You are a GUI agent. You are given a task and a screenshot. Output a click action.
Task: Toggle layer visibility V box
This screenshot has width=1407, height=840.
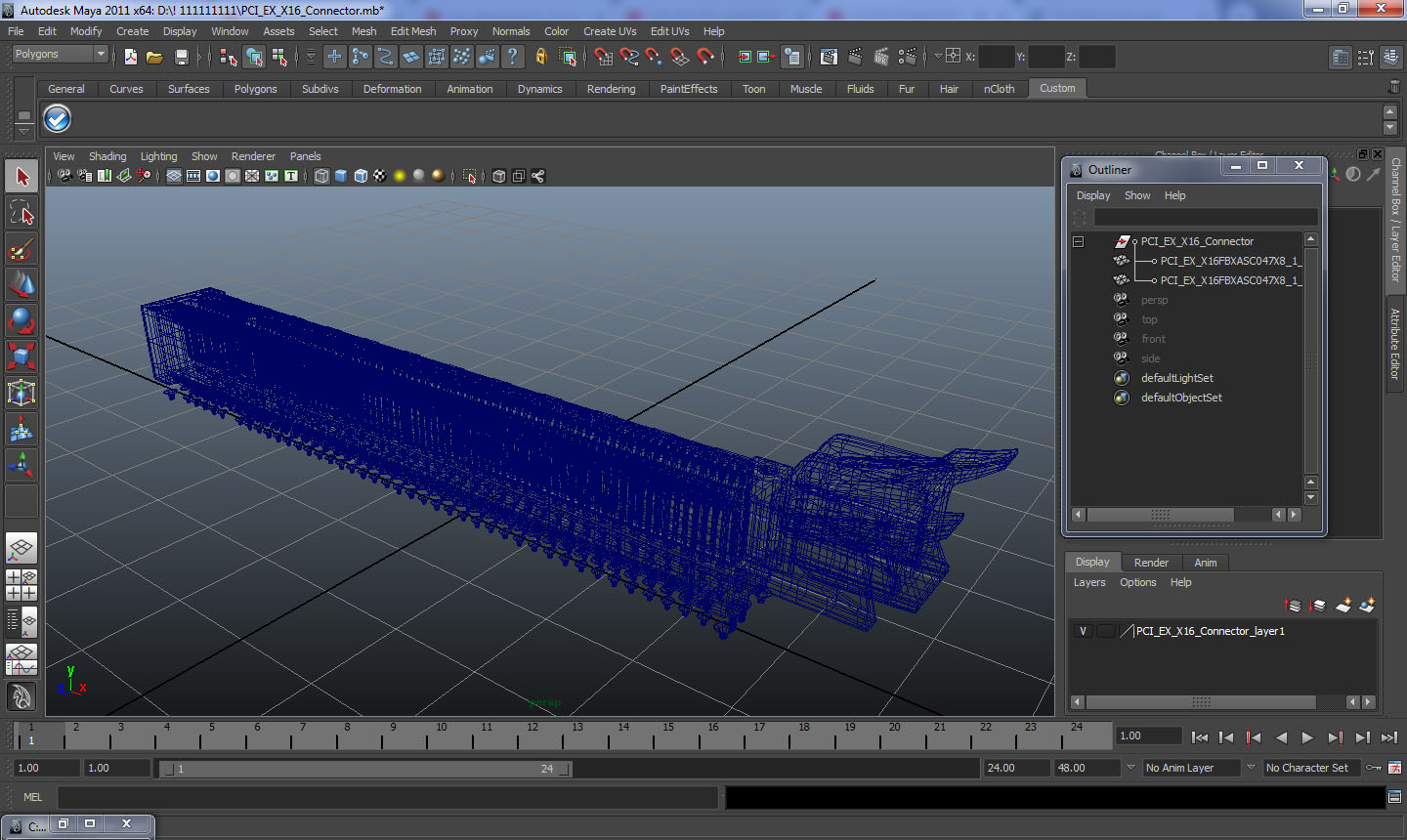tap(1083, 631)
